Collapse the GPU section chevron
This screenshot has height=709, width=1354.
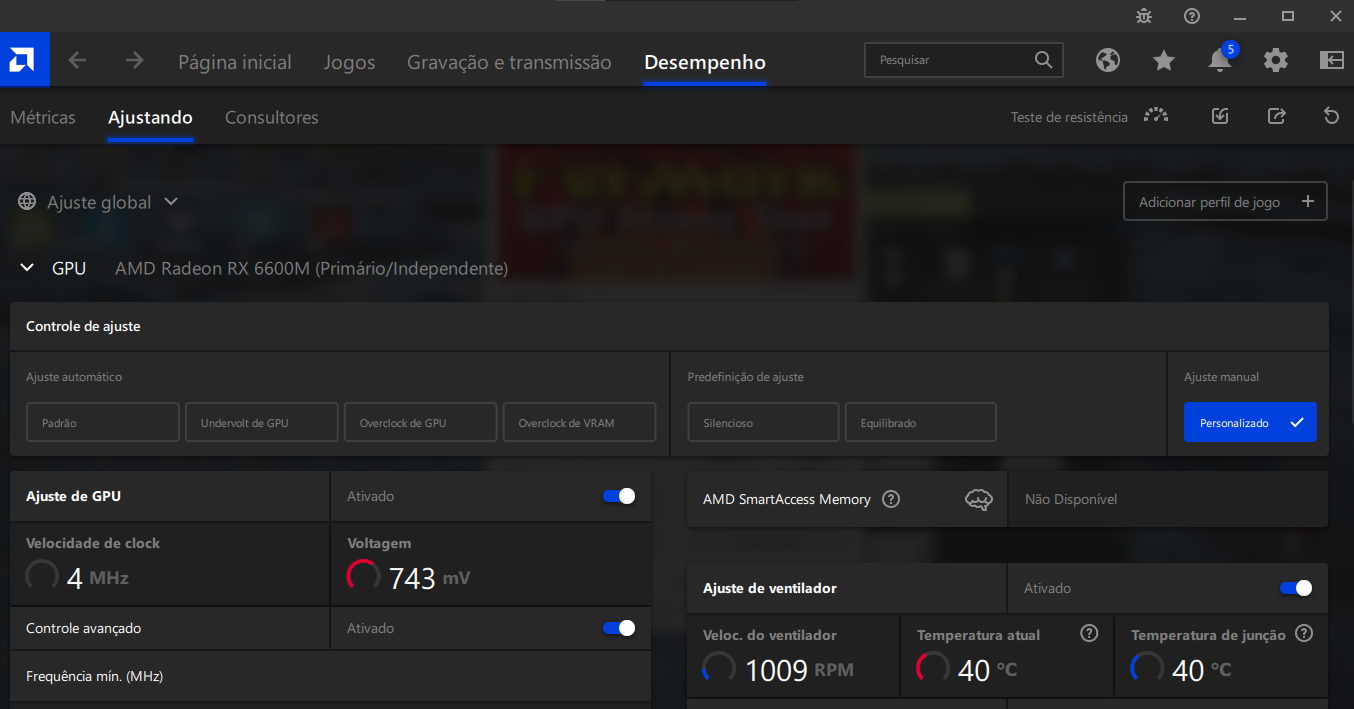click(x=27, y=268)
